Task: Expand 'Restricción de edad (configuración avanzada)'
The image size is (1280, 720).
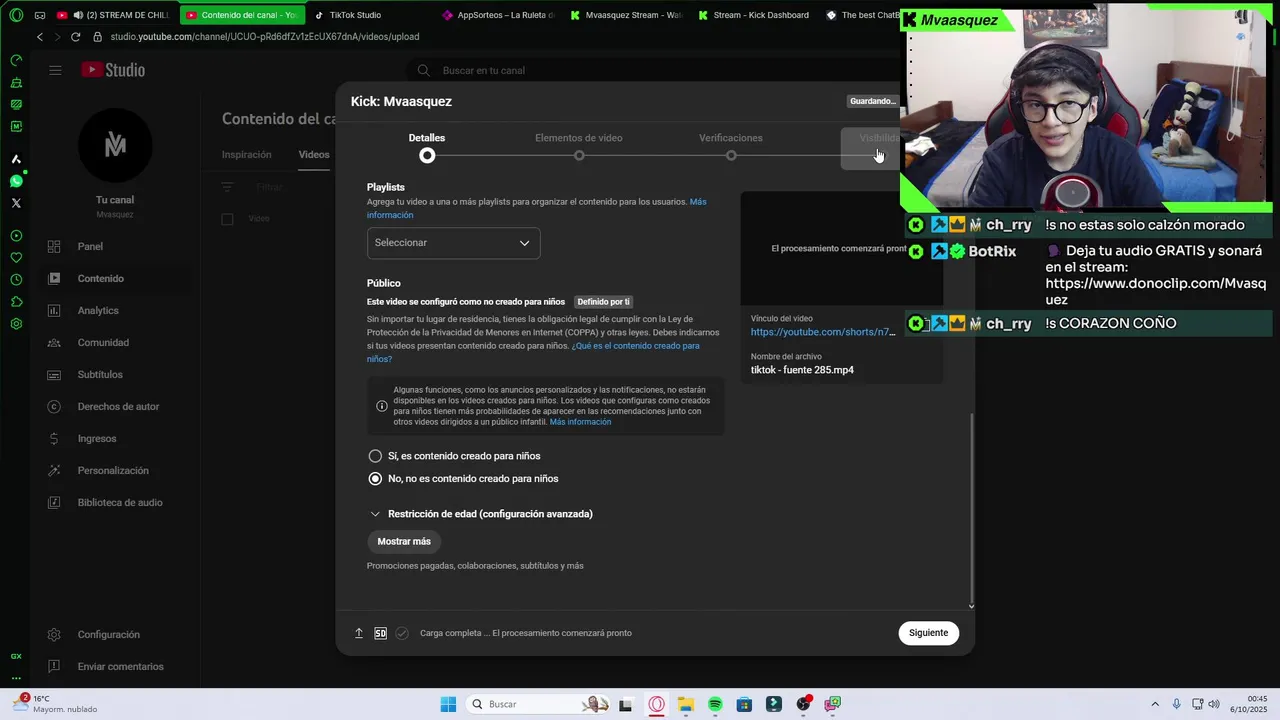Action: (481, 514)
